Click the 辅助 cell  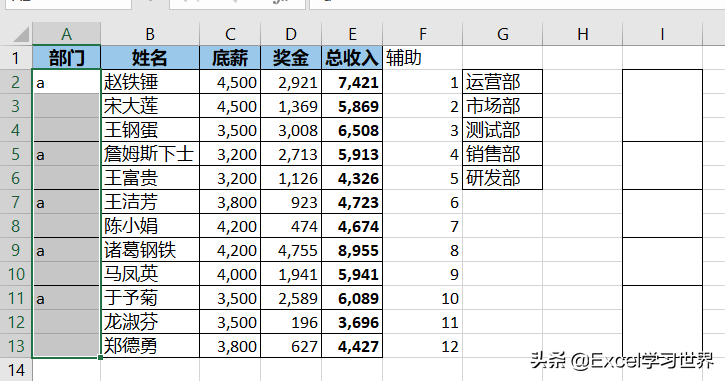pos(423,58)
